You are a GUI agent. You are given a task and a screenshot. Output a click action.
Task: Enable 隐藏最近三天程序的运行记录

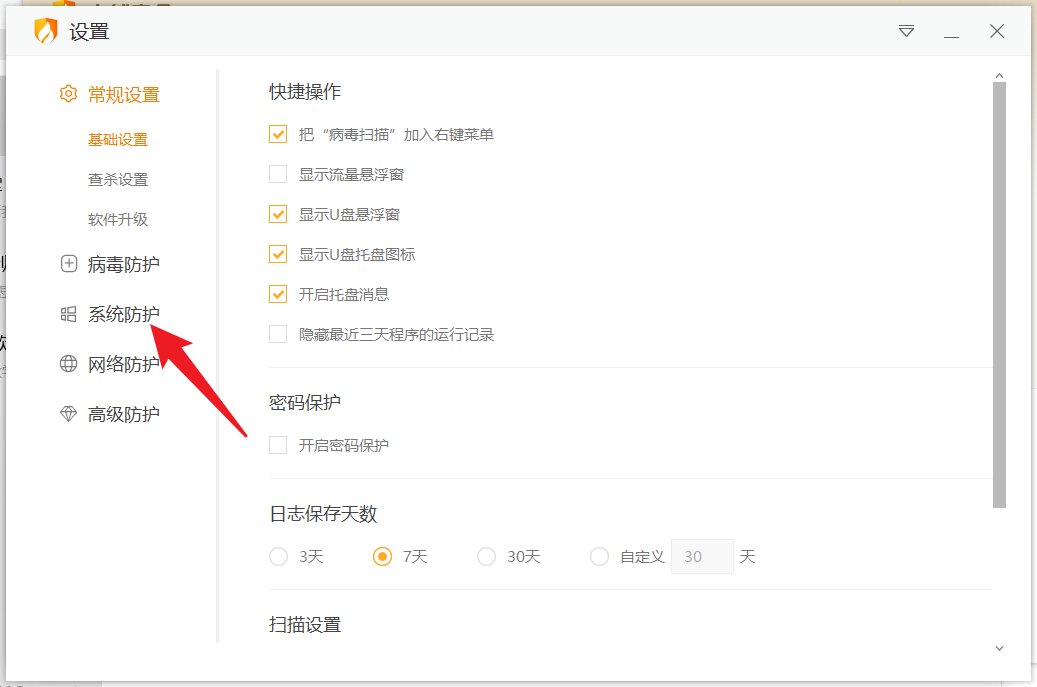277,334
